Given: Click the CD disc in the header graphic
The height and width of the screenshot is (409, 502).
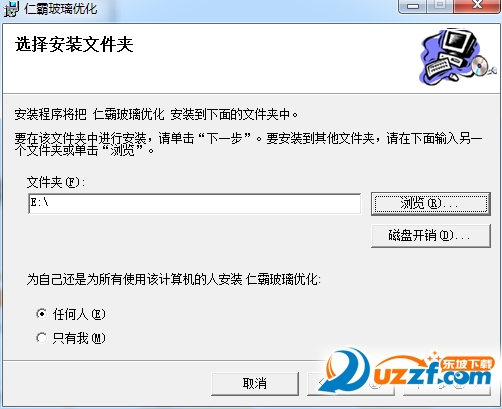Looking at the screenshot, I should point(480,65).
